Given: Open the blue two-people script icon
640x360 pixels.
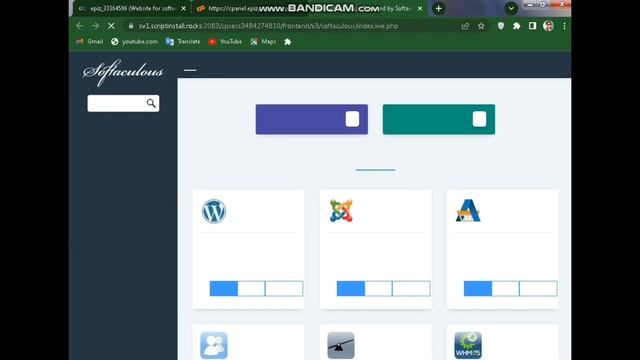Looking at the screenshot, I should pos(214,345).
